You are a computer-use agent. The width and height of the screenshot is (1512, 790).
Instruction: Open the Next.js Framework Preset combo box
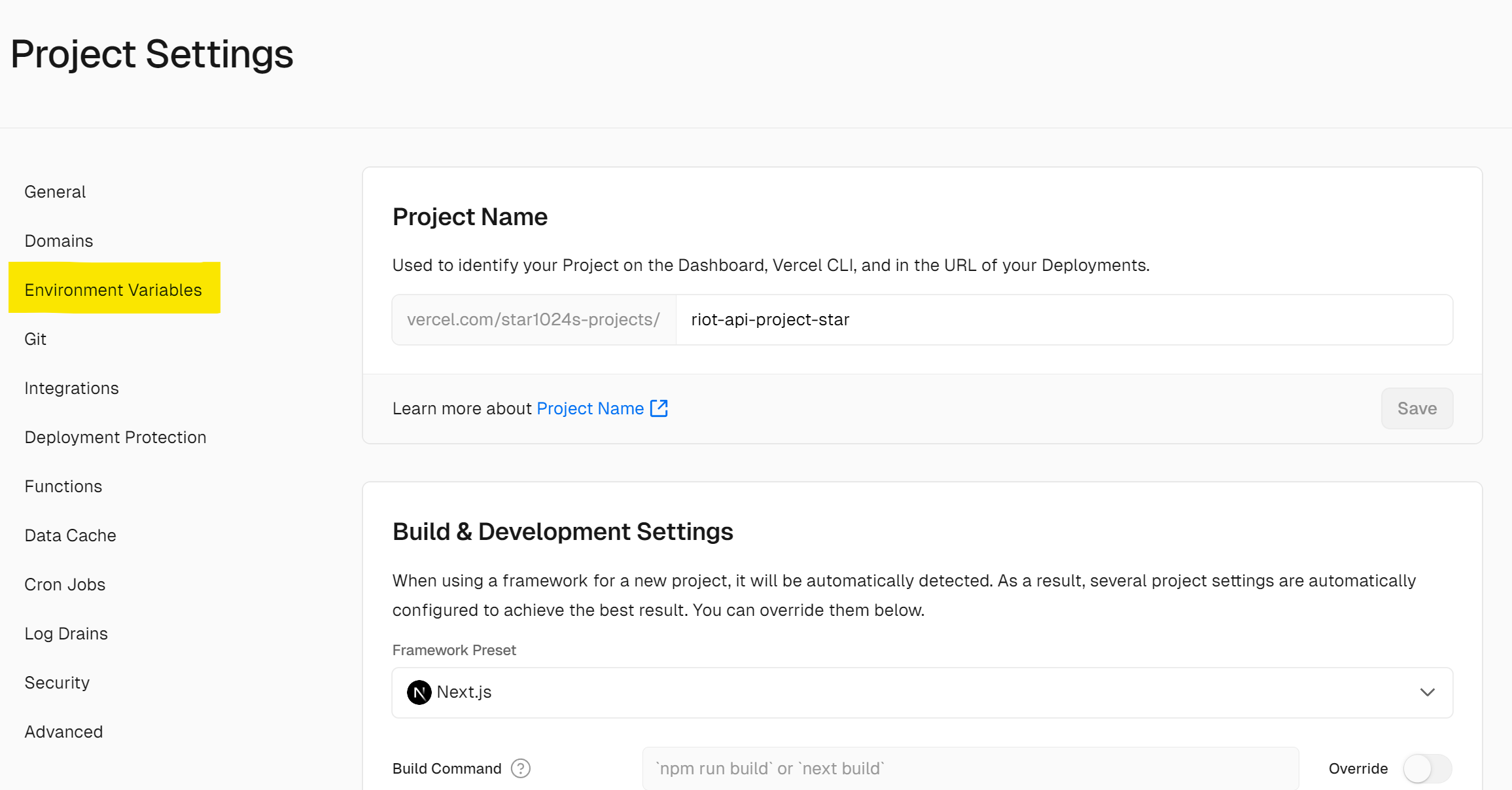point(922,692)
